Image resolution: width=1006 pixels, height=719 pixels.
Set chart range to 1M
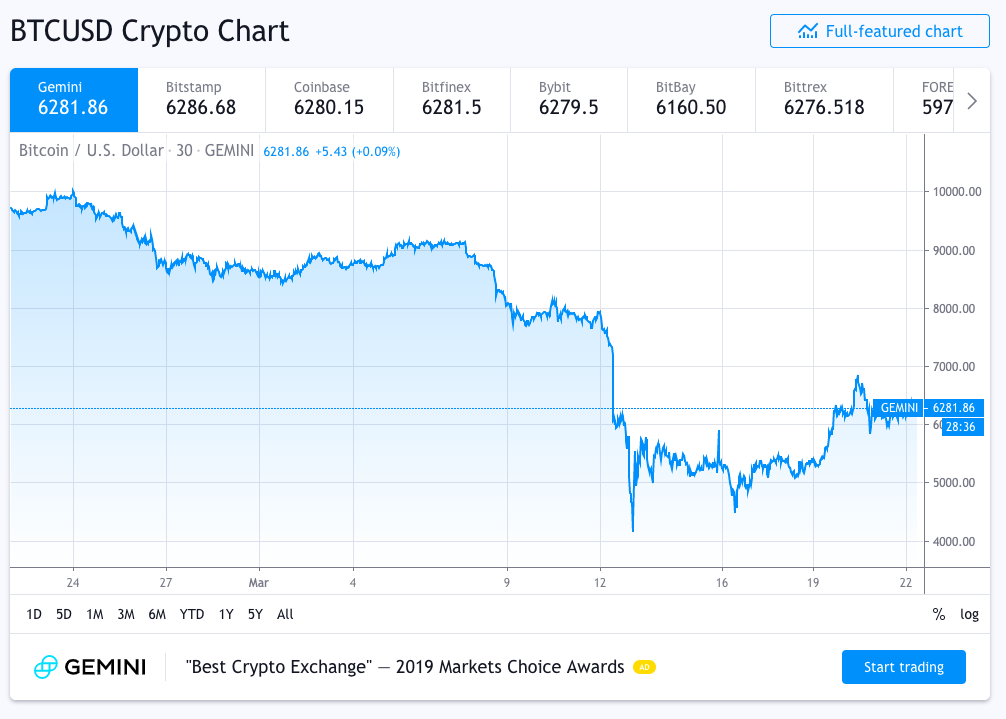(95, 614)
